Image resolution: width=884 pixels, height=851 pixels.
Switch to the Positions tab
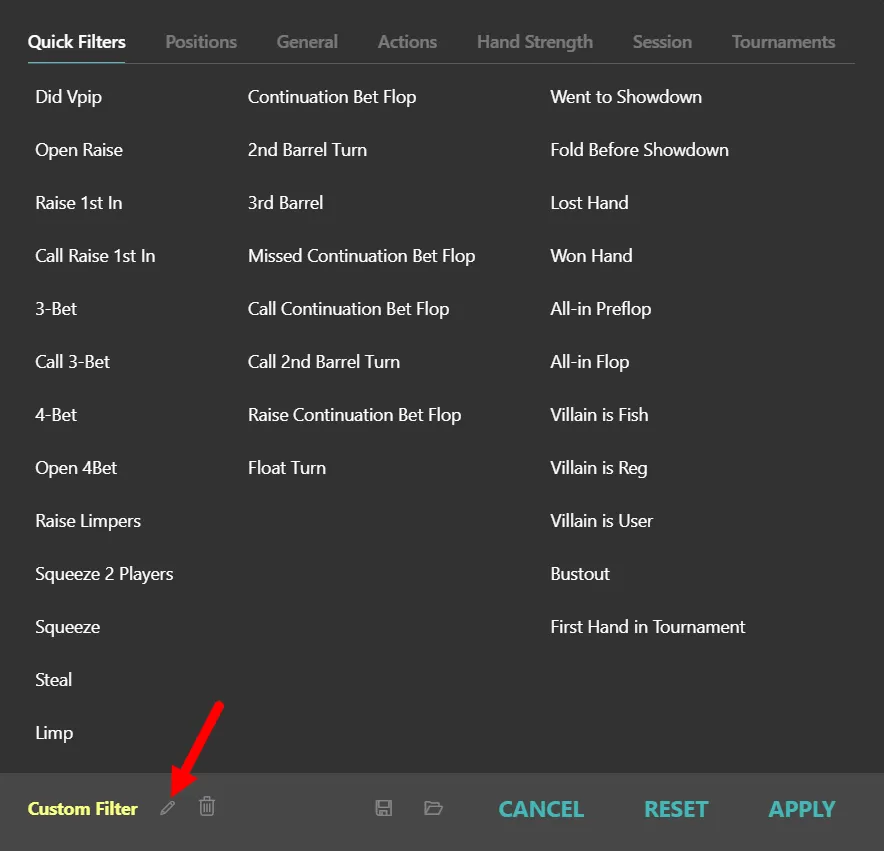(201, 42)
